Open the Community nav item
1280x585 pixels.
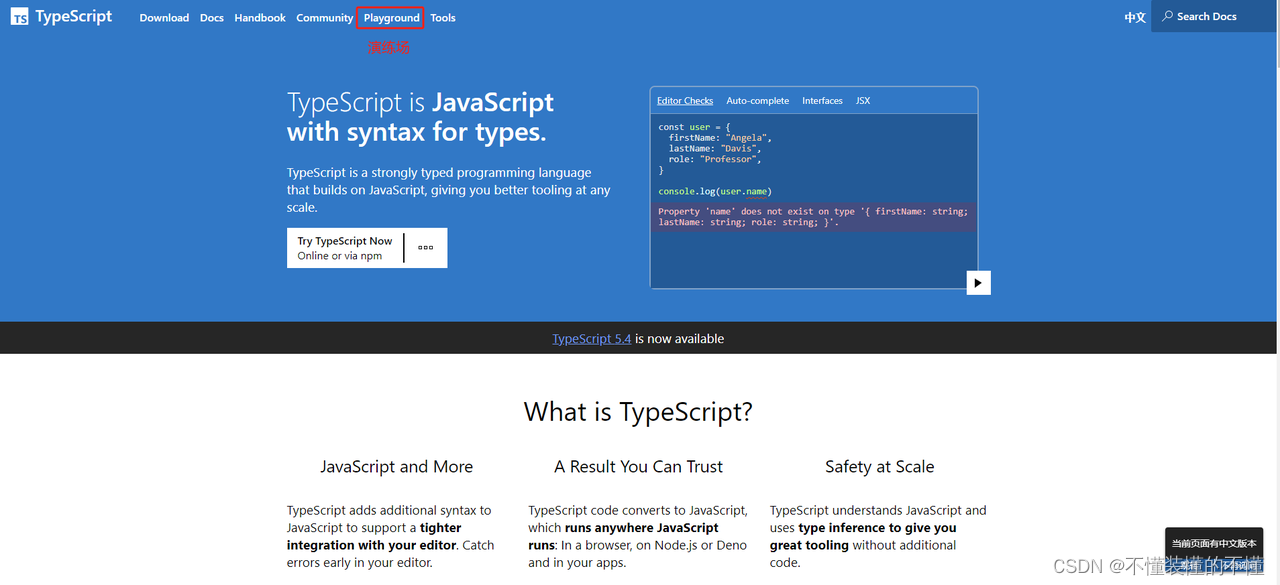325,18
